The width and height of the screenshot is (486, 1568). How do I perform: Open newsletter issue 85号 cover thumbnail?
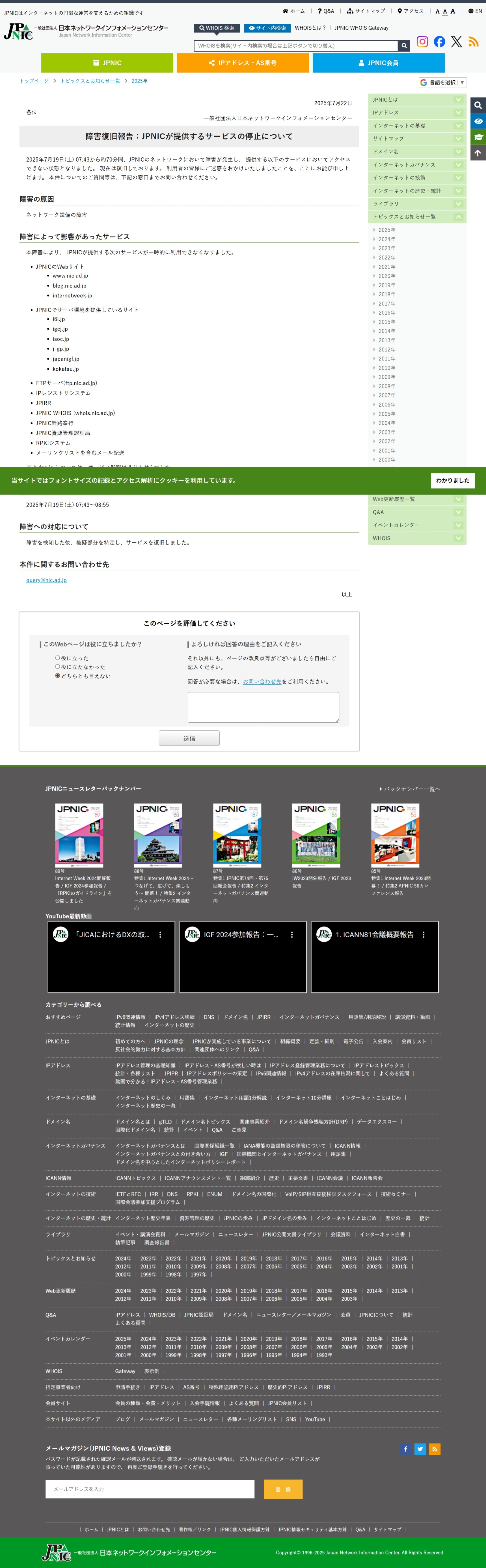(395, 835)
